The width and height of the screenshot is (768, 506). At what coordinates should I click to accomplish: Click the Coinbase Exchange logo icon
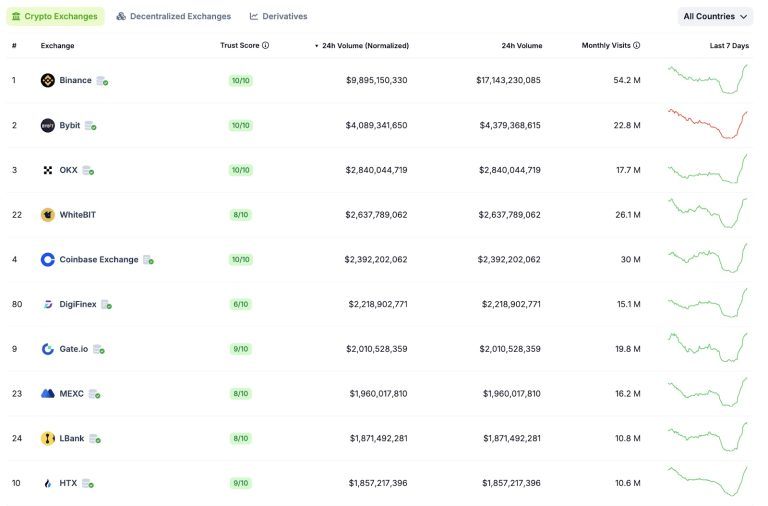[x=47, y=260]
